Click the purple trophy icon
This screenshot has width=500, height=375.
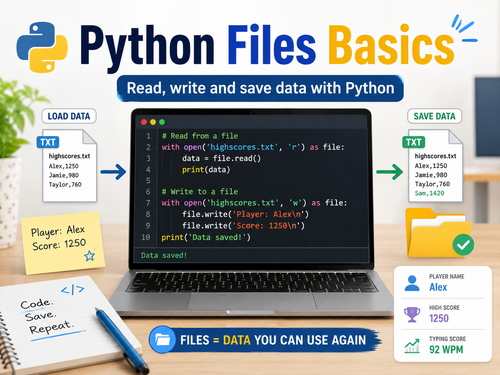click(412, 314)
